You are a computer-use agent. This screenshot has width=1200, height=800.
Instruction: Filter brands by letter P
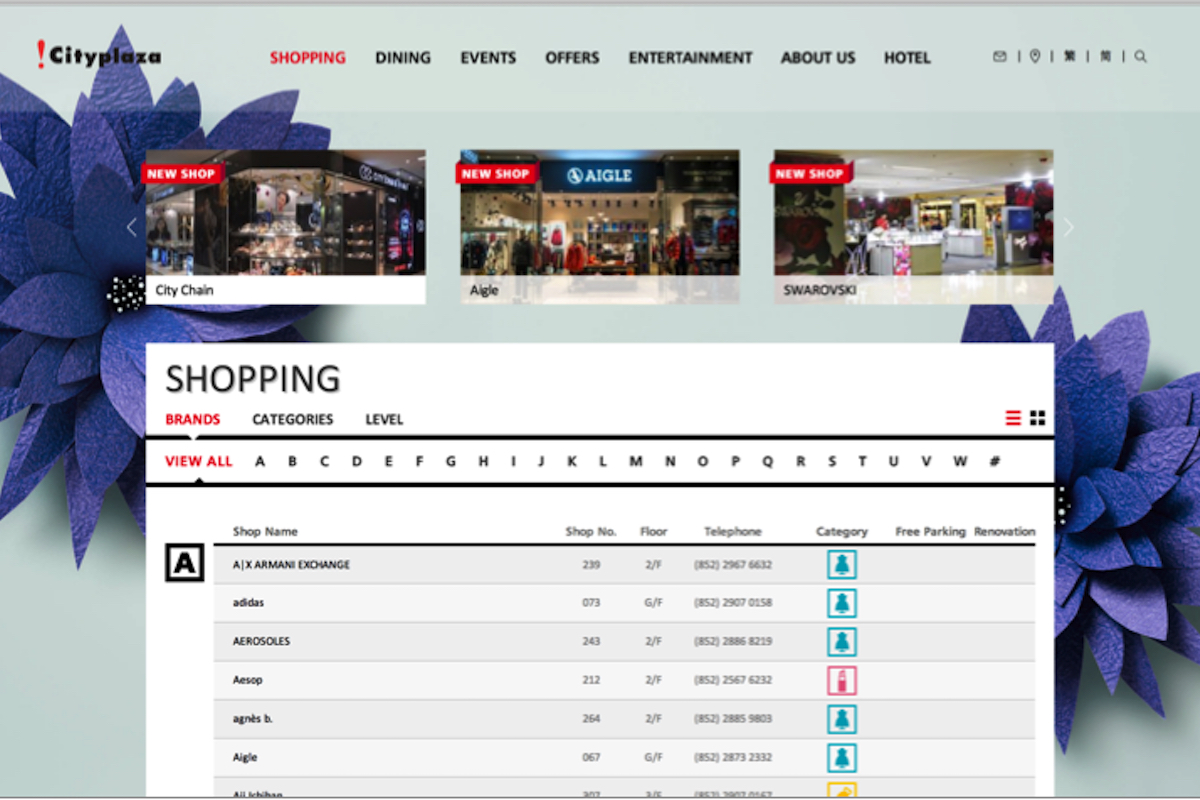[735, 461]
